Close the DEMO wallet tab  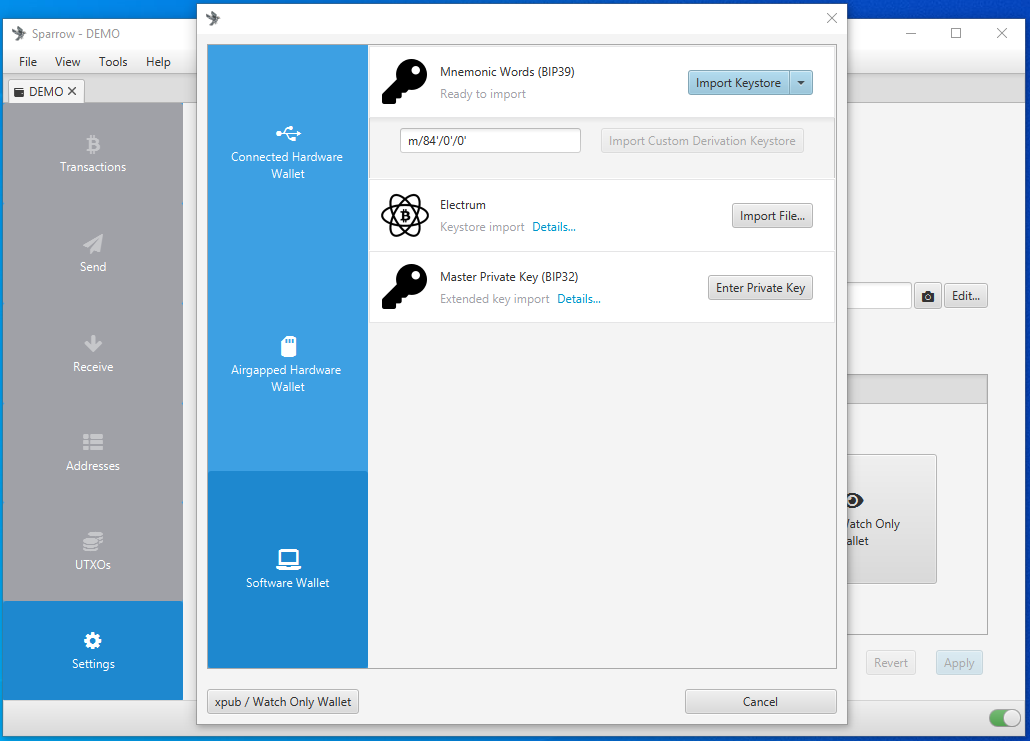coord(72,91)
